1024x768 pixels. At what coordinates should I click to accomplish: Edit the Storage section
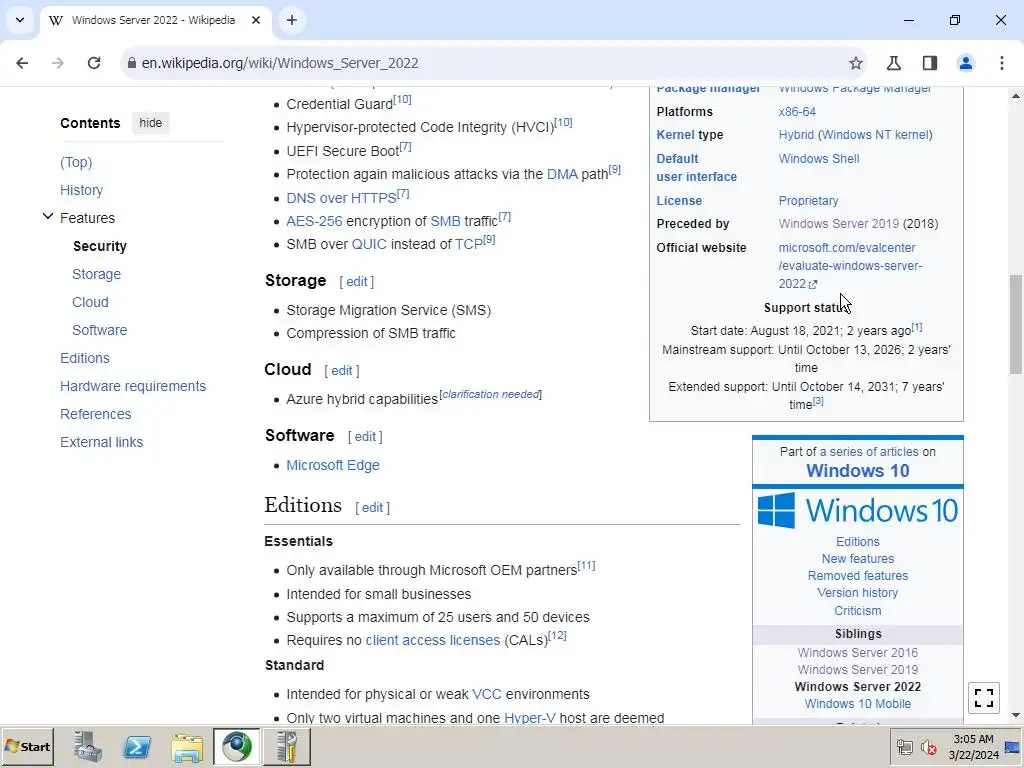coord(357,281)
